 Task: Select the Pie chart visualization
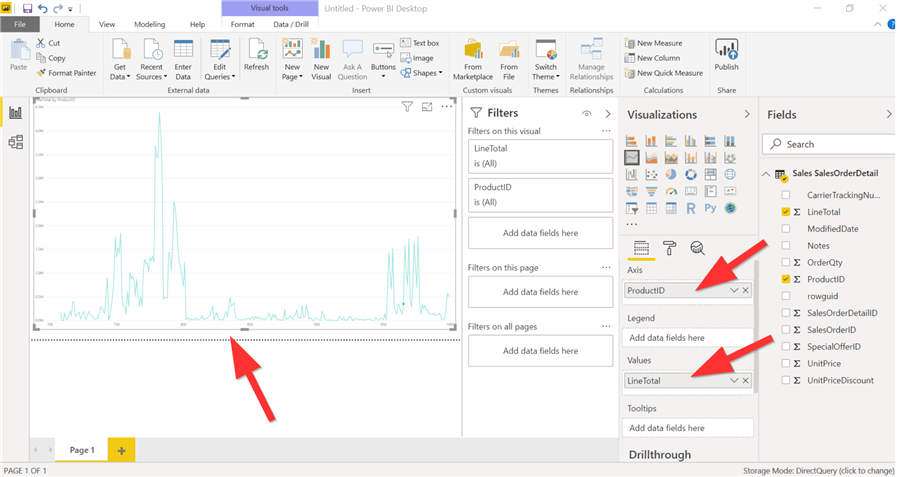[x=671, y=174]
